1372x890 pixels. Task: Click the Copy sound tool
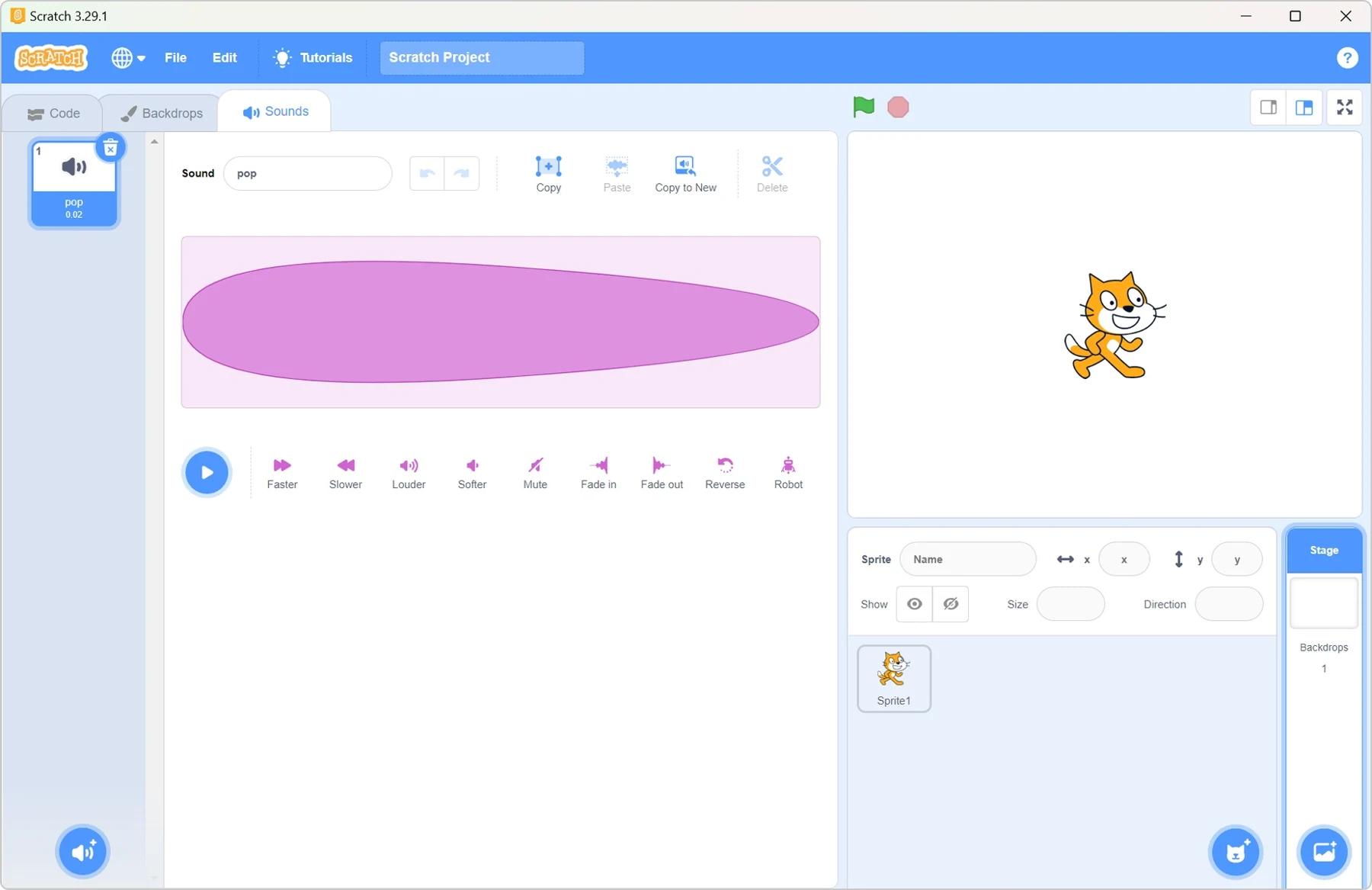click(548, 174)
